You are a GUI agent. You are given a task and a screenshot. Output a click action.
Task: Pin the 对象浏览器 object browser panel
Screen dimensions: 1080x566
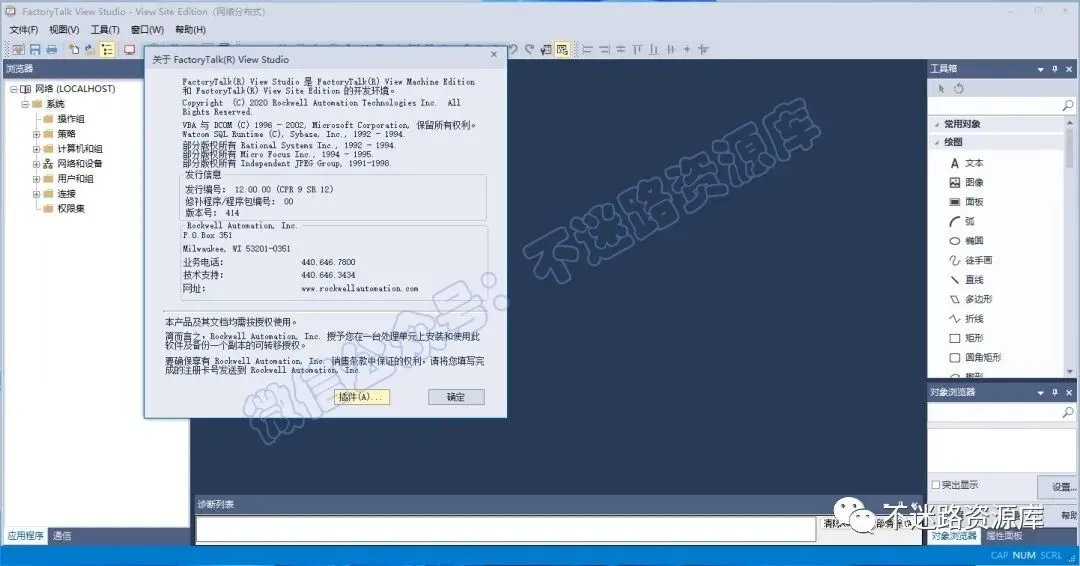coord(1055,392)
